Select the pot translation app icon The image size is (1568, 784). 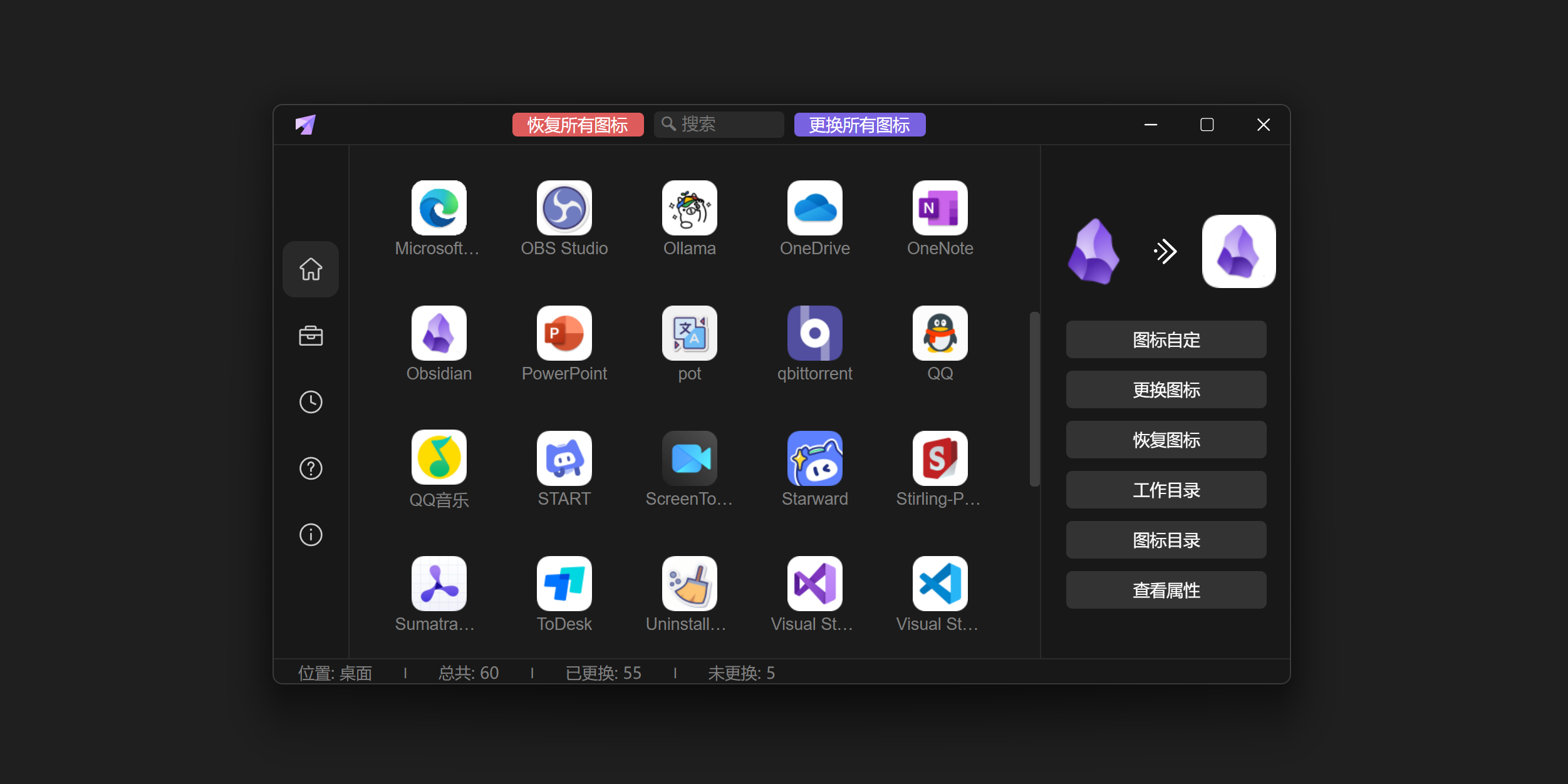pos(689,333)
